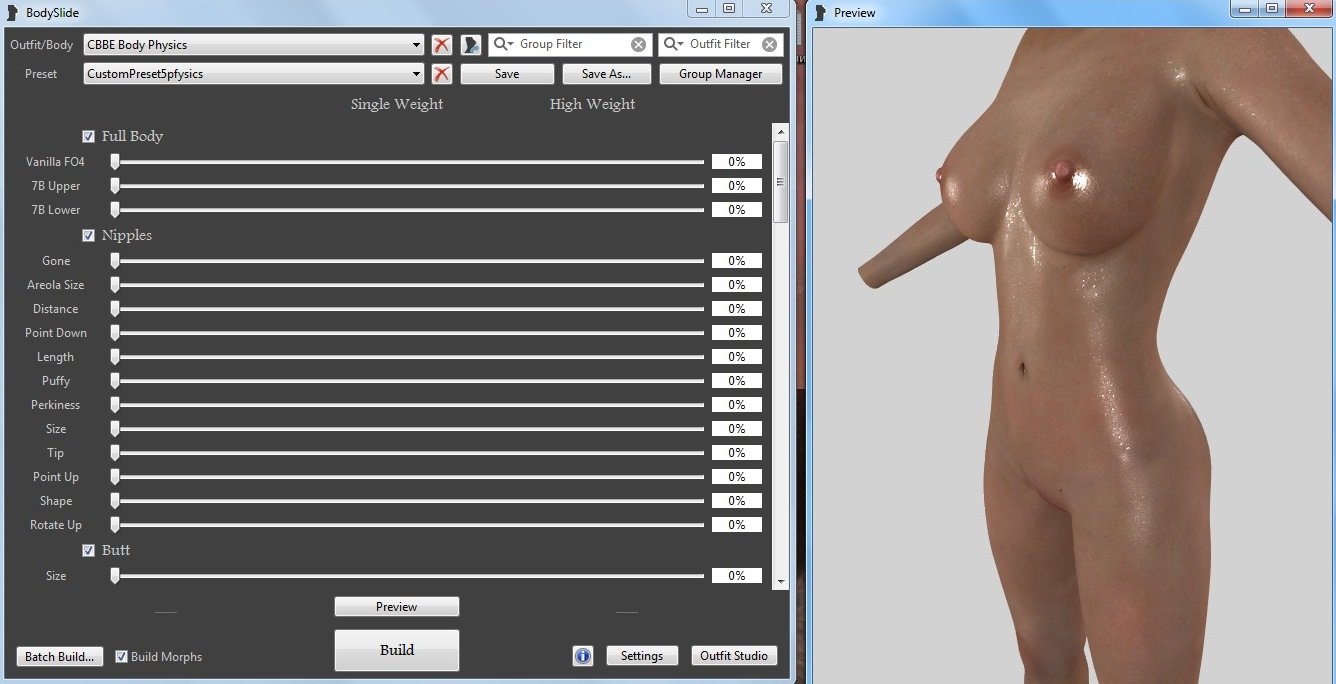Clear the Outfit Filter search field
This screenshot has height=684, width=1336.
769,45
